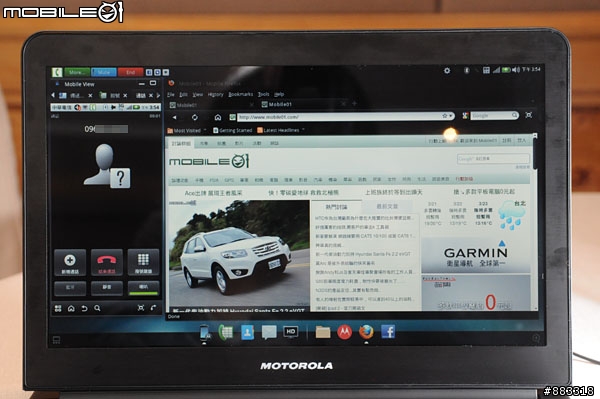
Task: Open the Phone dialer icon in dock
Action: tap(225, 332)
